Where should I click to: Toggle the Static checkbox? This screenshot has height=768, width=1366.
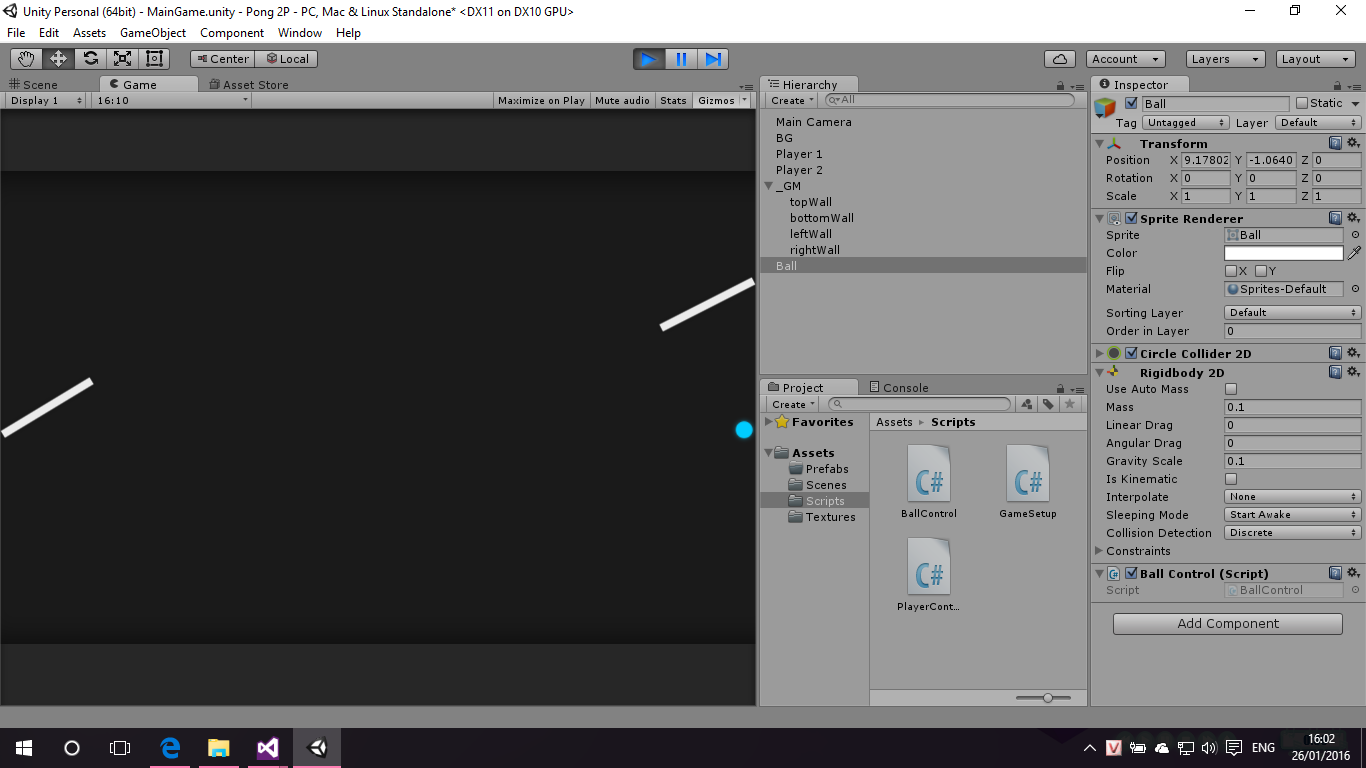[x=1301, y=103]
